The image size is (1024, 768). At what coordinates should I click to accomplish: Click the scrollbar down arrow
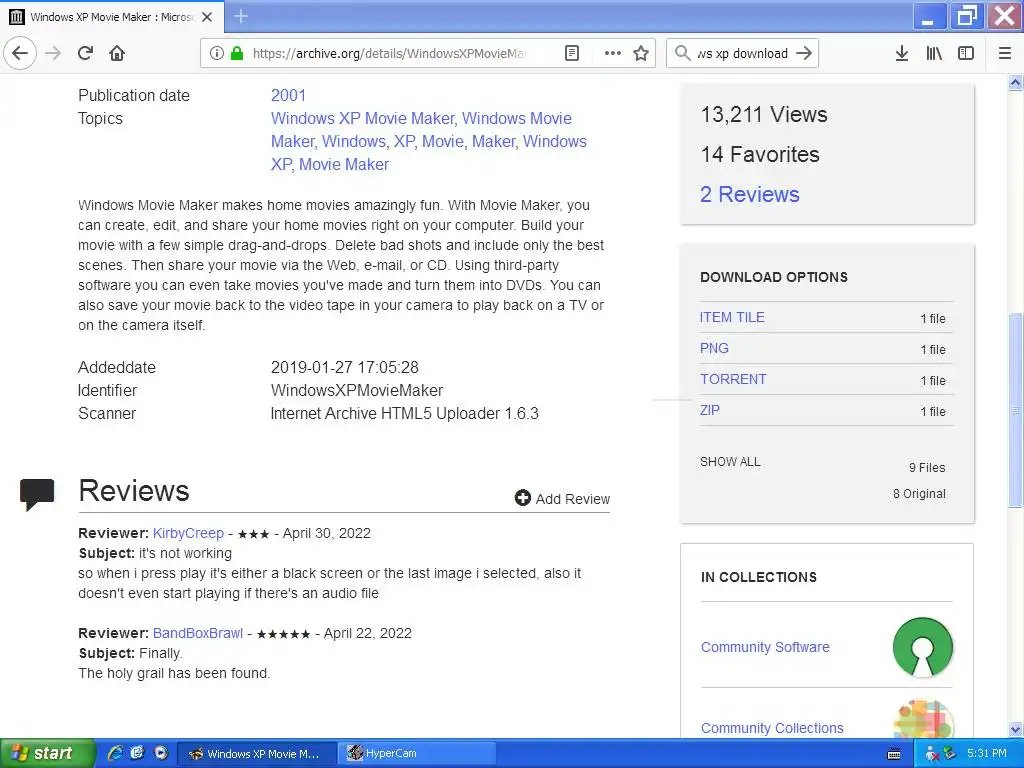pyautogui.click(x=1015, y=729)
